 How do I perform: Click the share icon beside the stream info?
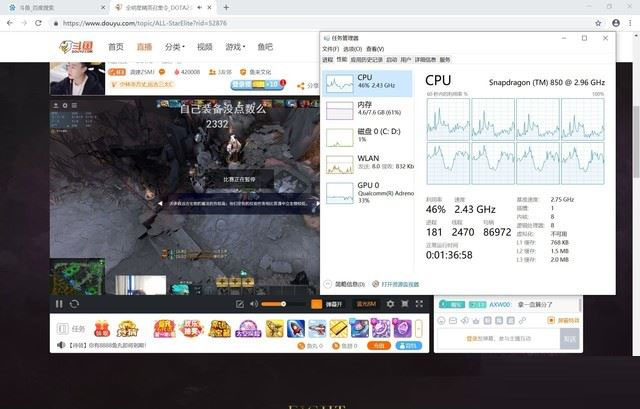(301, 86)
